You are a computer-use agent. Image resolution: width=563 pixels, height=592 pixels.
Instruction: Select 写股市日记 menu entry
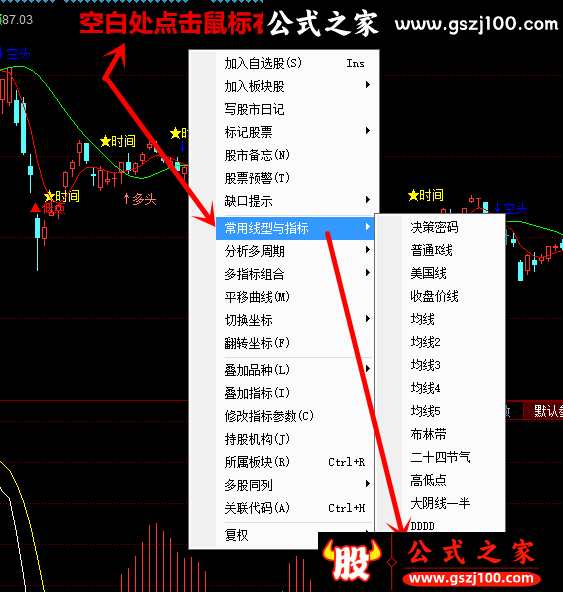(x=295, y=109)
